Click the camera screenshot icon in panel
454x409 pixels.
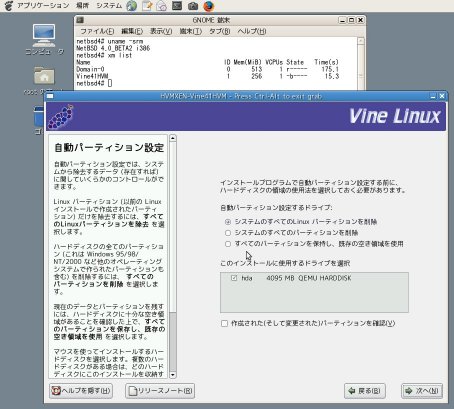click(x=193, y=6)
